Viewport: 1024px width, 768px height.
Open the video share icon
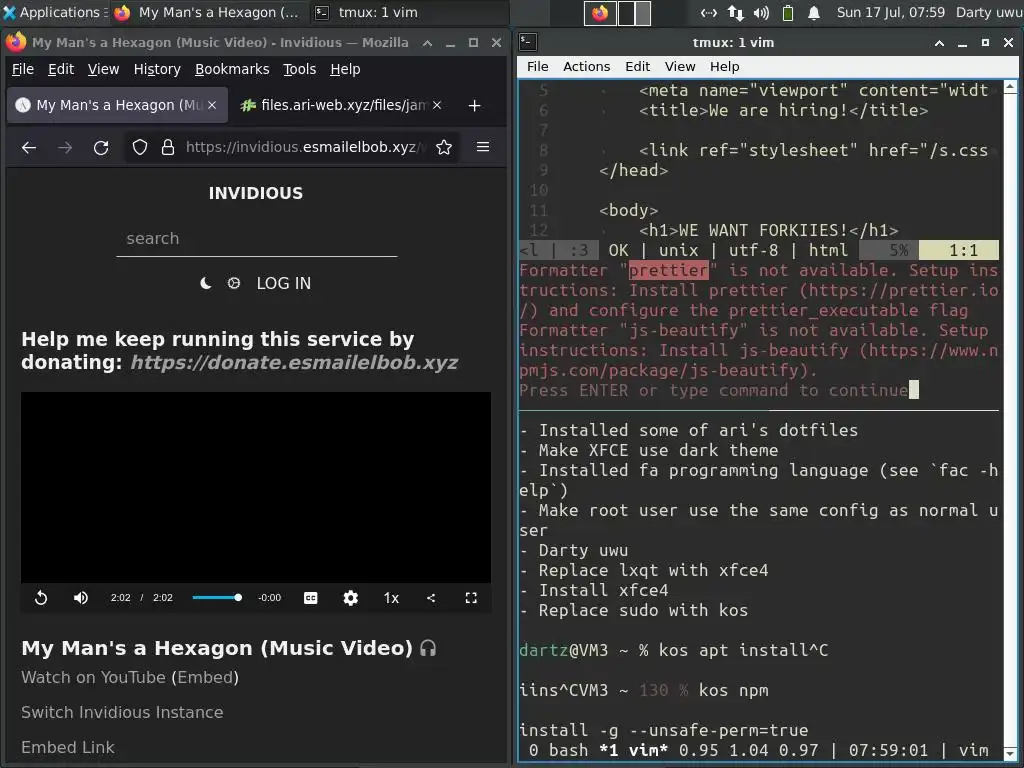pyautogui.click(x=431, y=598)
